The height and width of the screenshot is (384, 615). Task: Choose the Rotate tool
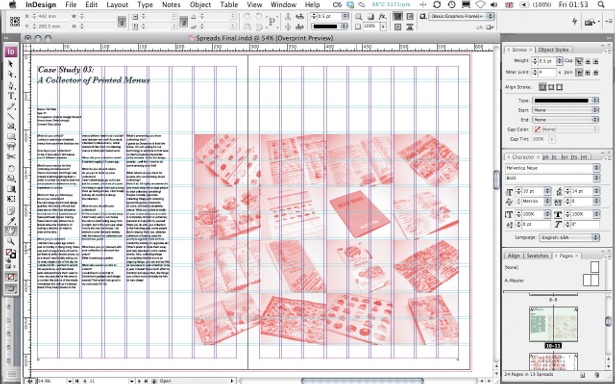[11, 169]
